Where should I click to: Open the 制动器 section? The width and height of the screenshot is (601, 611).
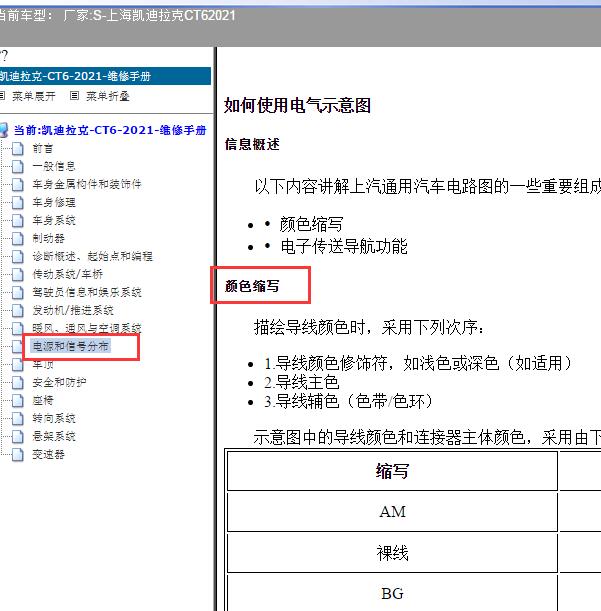(x=48, y=238)
